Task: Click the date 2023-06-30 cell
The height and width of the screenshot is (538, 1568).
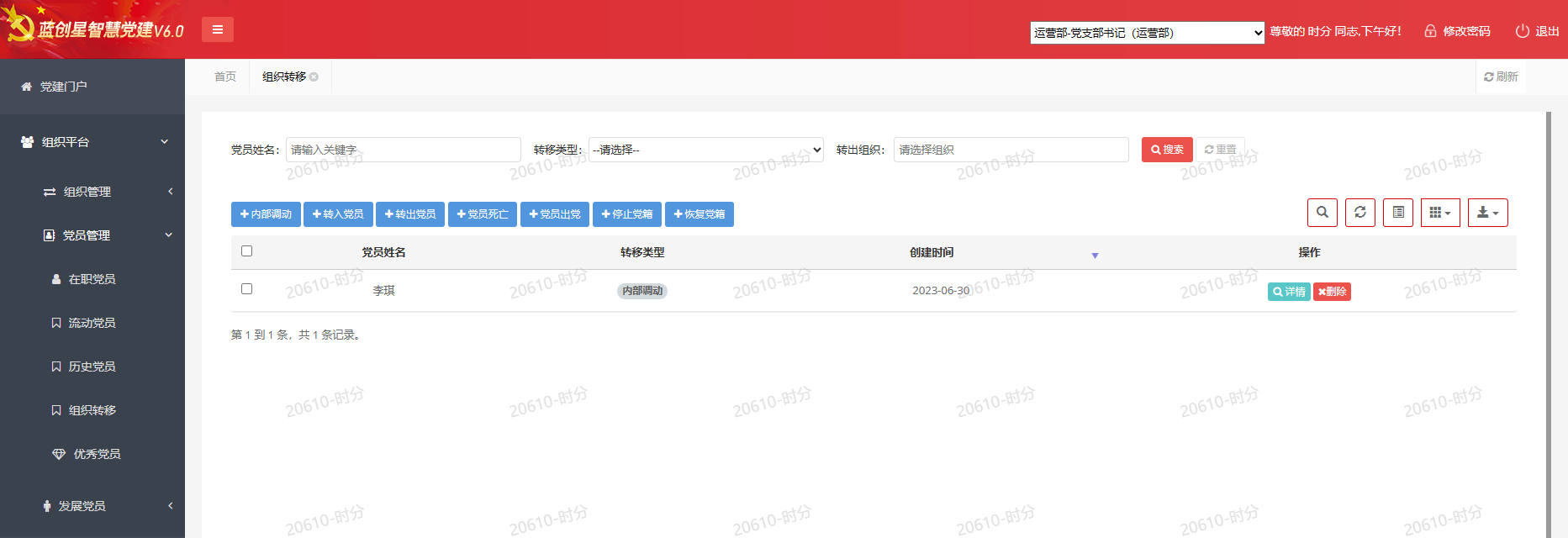Action: coord(941,291)
